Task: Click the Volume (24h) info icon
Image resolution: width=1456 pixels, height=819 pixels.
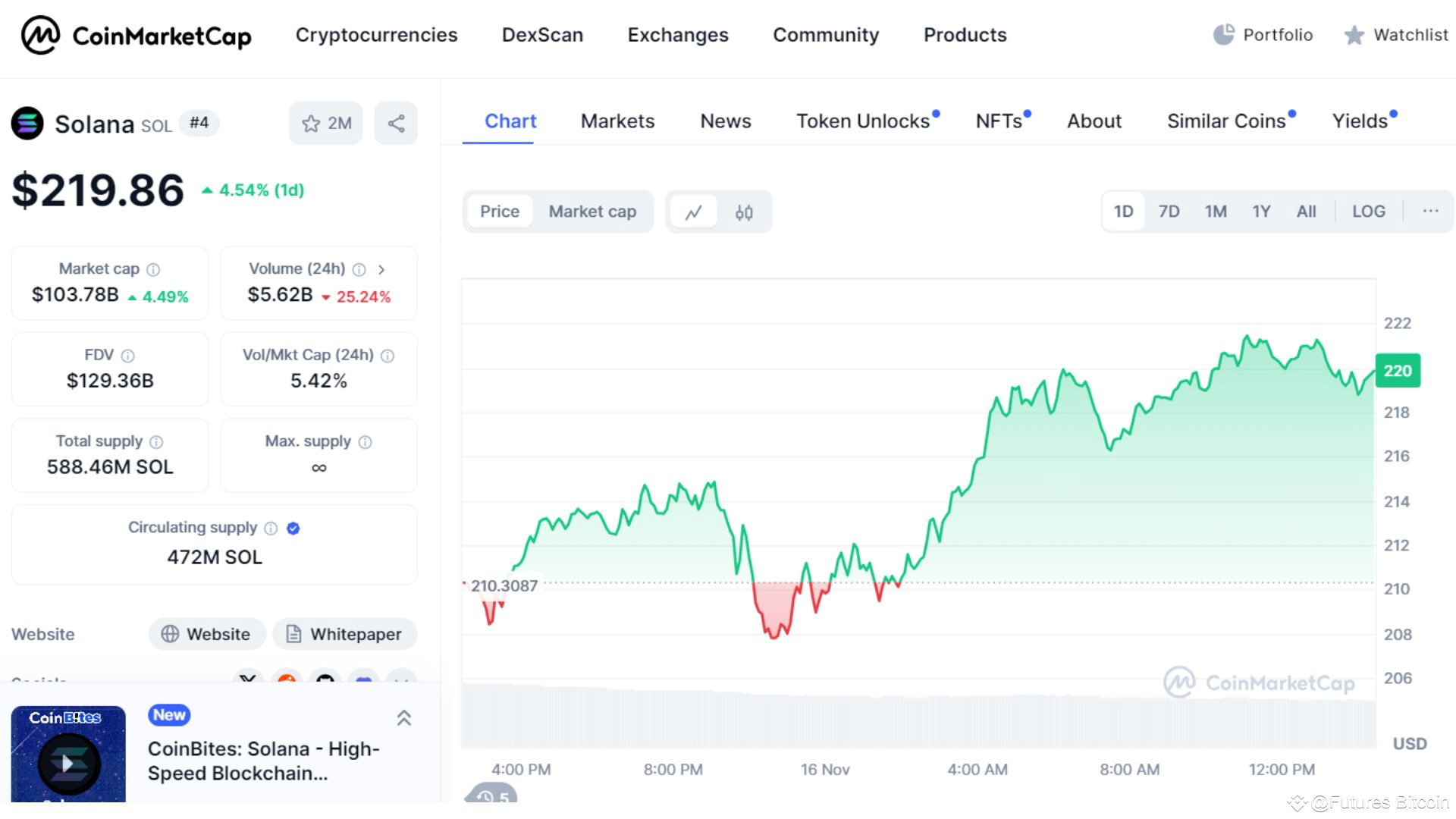Action: tap(359, 270)
